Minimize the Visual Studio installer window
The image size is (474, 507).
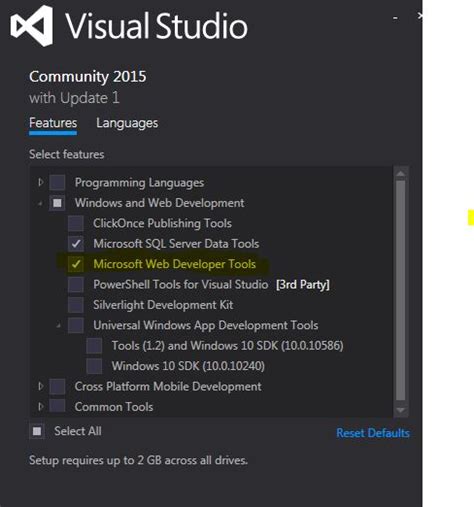[395, 18]
